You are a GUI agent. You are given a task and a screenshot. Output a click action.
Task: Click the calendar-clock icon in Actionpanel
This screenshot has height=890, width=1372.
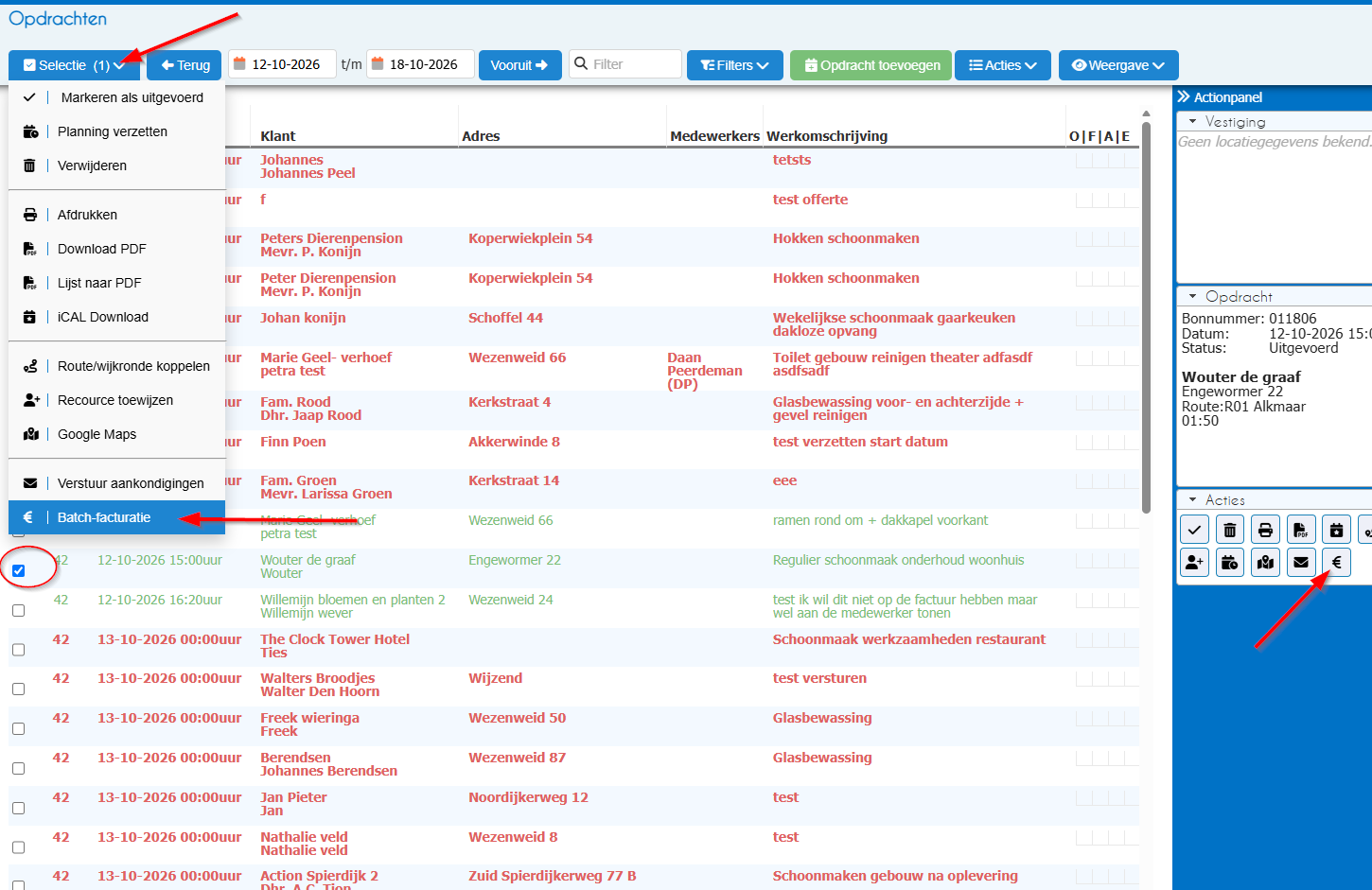[x=1229, y=563]
